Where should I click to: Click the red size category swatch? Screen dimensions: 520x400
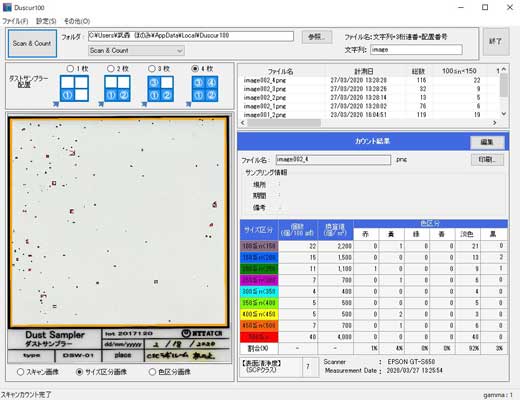(259, 337)
